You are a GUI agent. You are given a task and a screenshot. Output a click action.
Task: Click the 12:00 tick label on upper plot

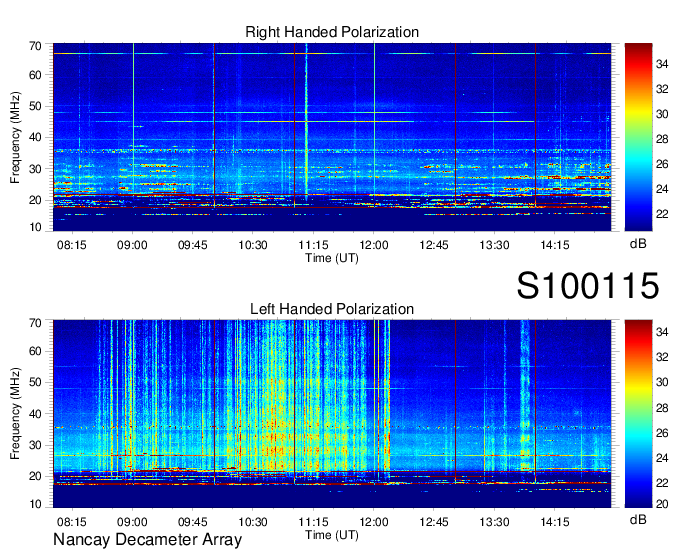point(374,245)
